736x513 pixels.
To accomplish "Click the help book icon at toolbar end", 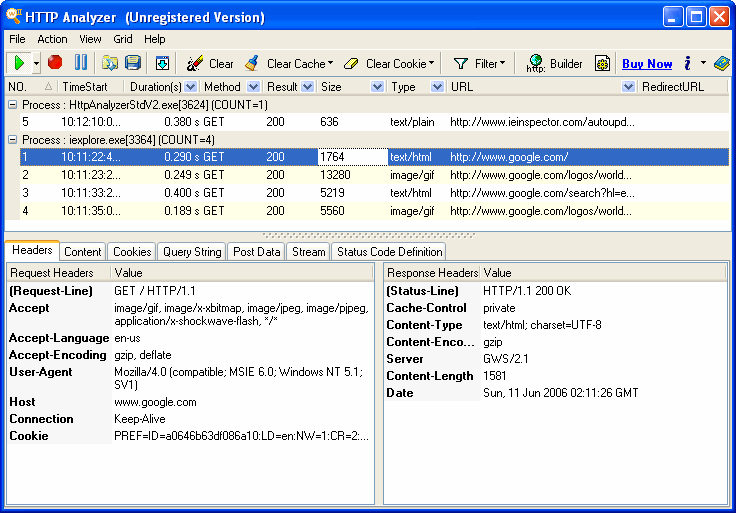I will 721,63.
